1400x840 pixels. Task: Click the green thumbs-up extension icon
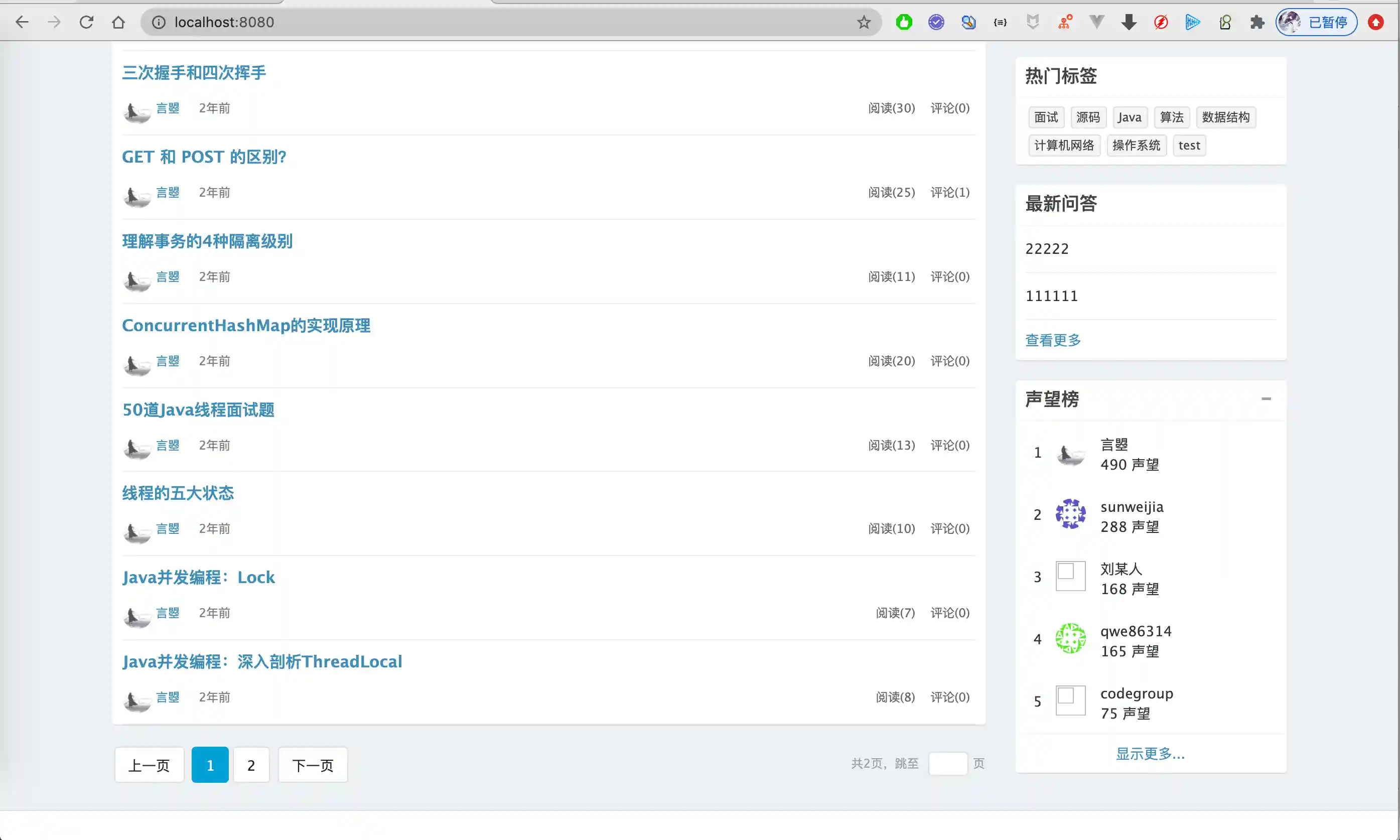click(904, 22)
